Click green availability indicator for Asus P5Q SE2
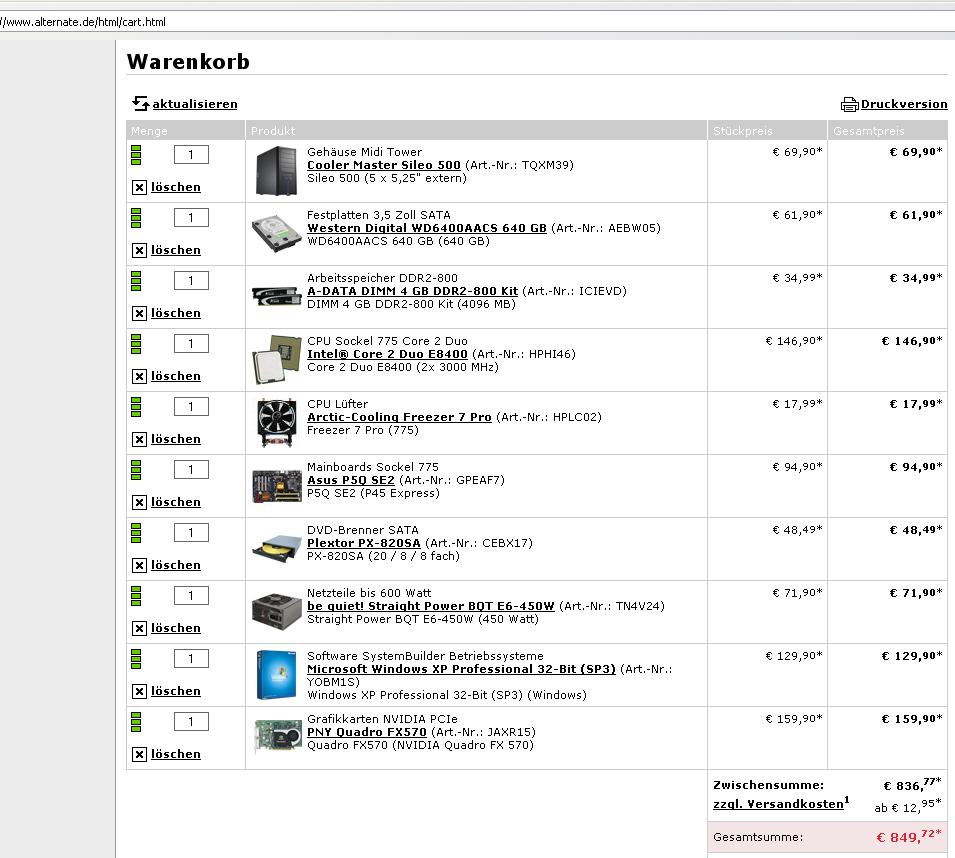Viewport: 955px width, 858px height. pos(136,470)
